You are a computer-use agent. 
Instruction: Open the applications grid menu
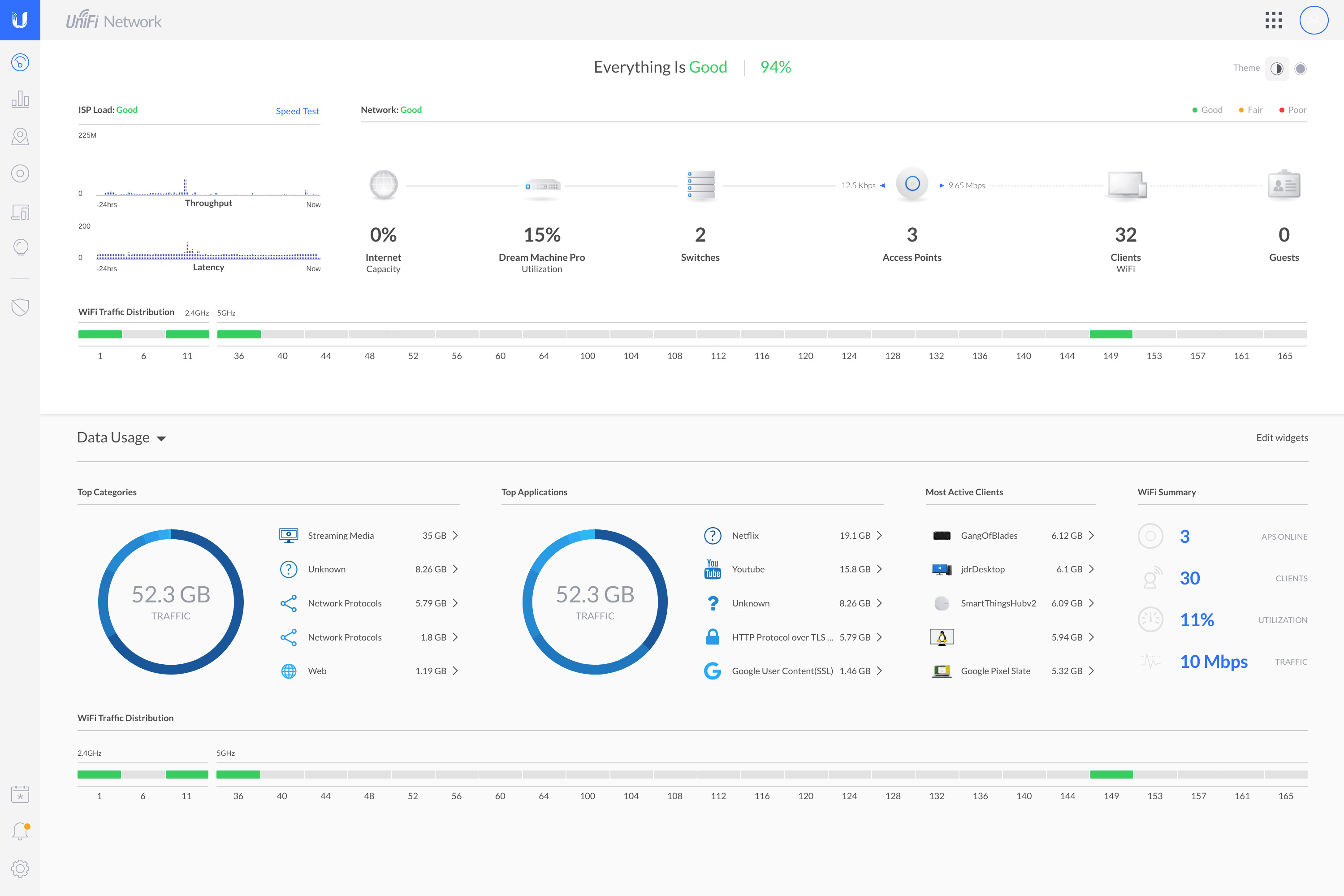(x=1273, y=21)
